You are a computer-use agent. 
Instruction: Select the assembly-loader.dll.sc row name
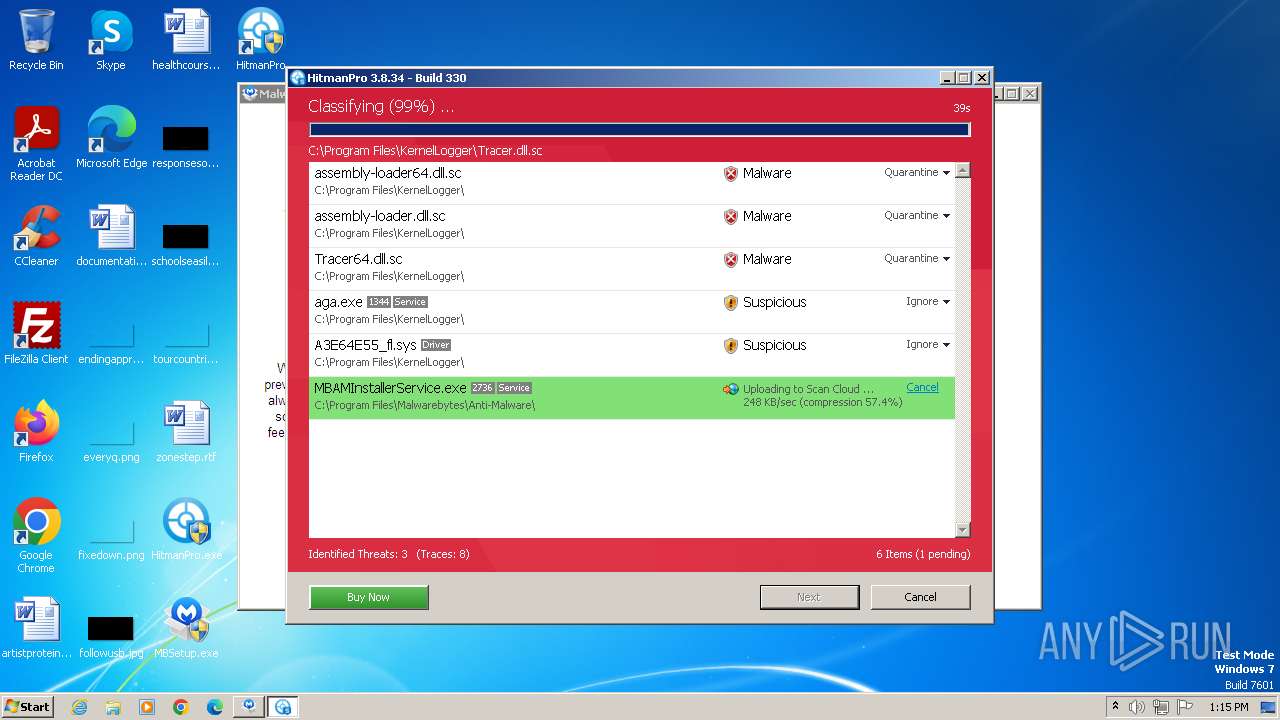pyautogui.click(x=380, y=216)
